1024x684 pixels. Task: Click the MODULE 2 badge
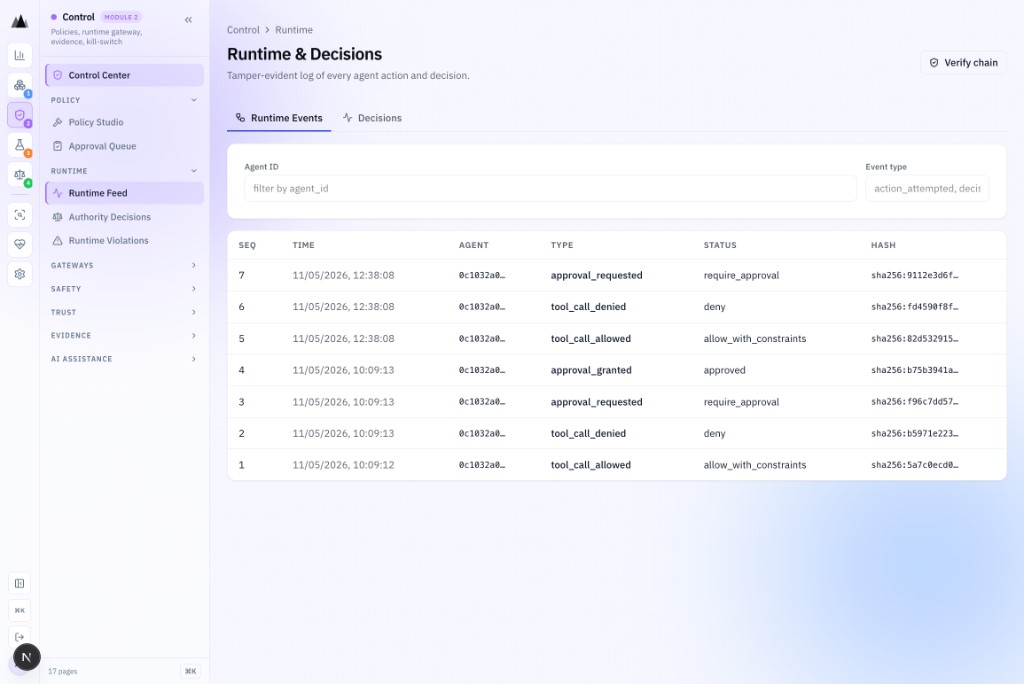[121, 17]
